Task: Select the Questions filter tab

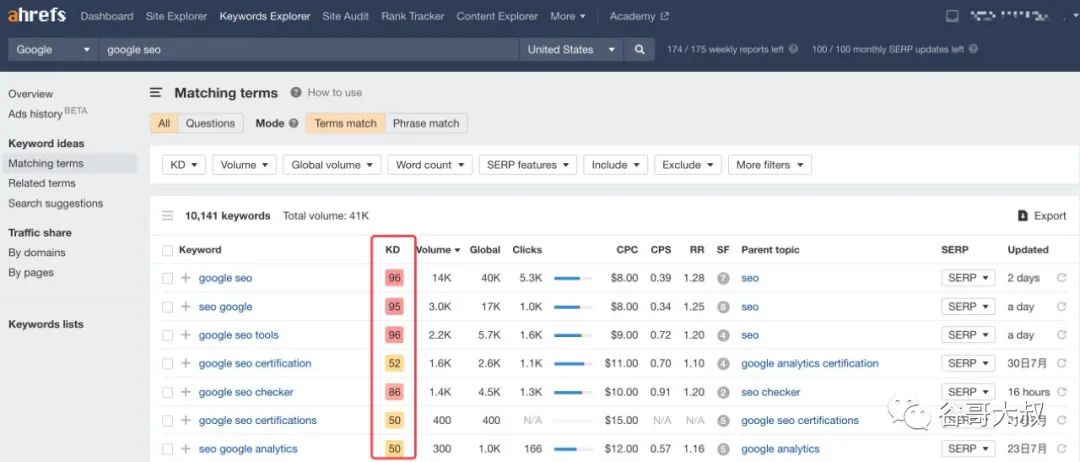Action: point(210,123)
